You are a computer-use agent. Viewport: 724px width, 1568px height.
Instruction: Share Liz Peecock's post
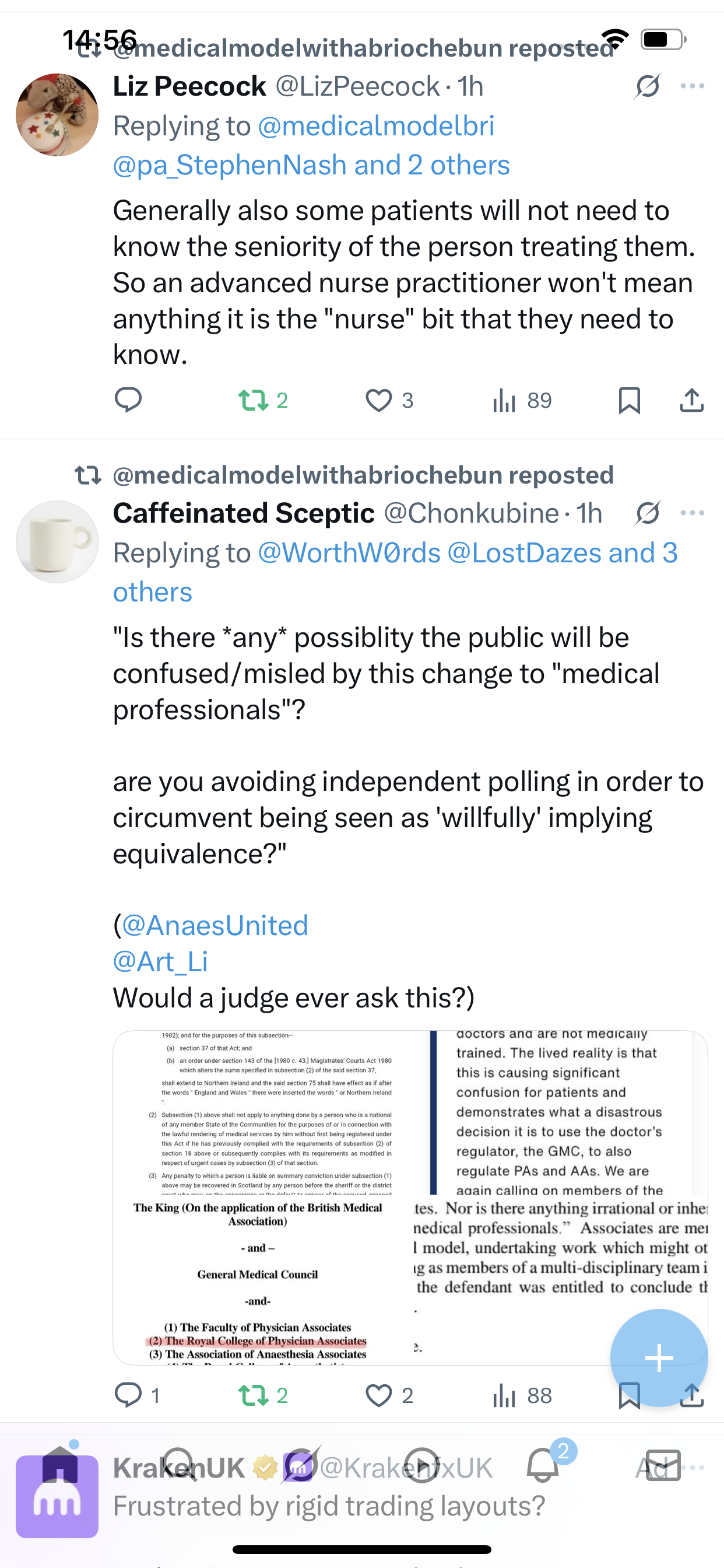[x=691, y=400]
